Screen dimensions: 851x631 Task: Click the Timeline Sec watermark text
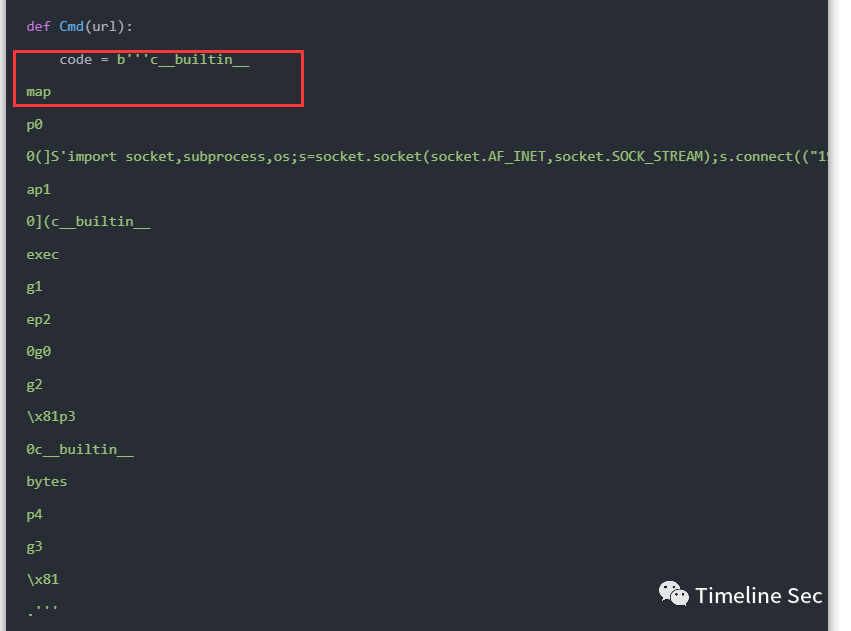758,595
